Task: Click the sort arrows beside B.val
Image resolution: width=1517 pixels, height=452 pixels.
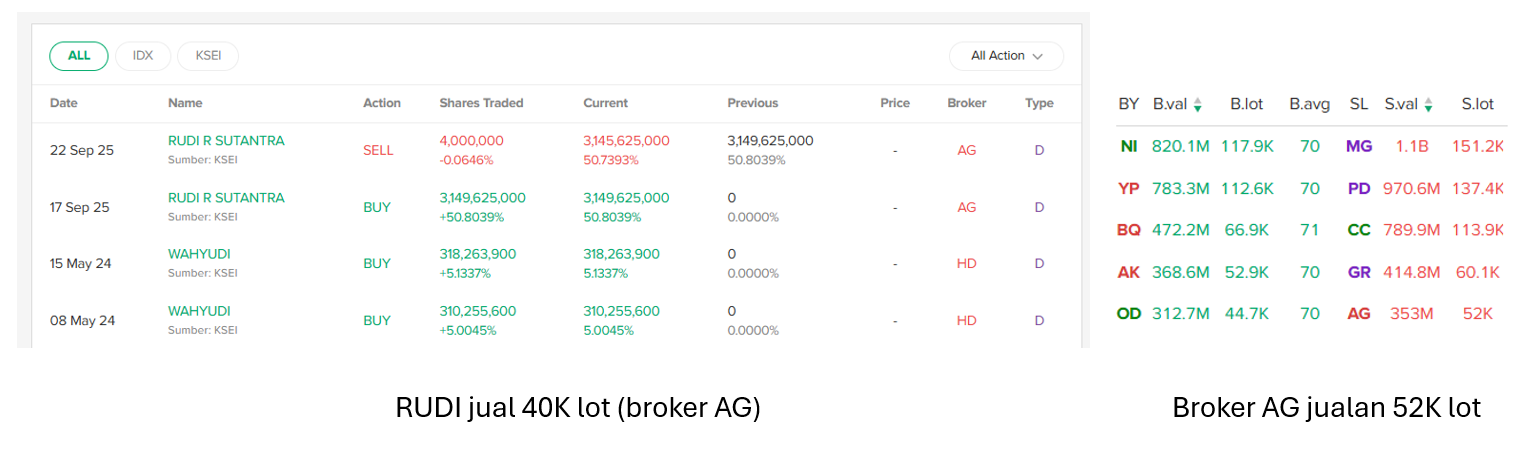Action: point(1197,104)
